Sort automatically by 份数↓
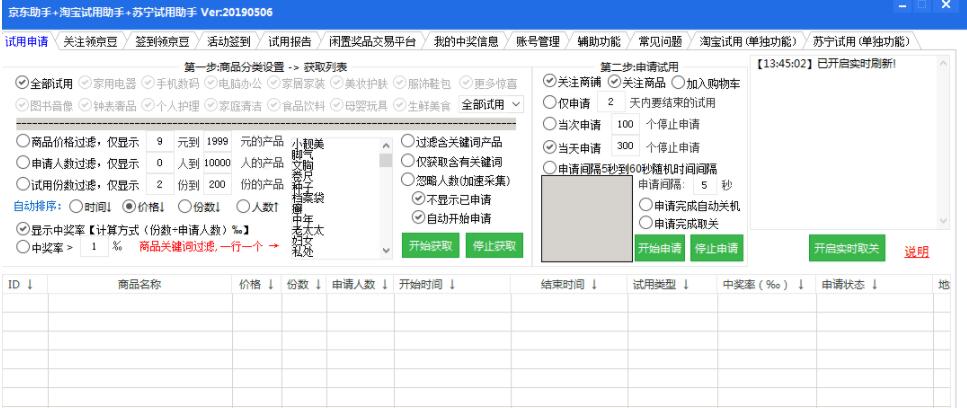967x408 pixels. [x=200, y=206]
